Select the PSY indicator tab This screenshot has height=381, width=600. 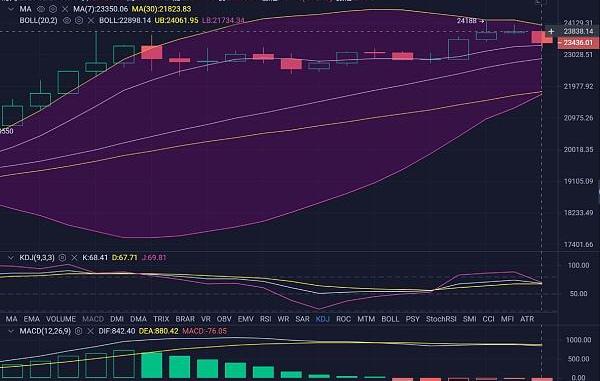tap(412, 319)
